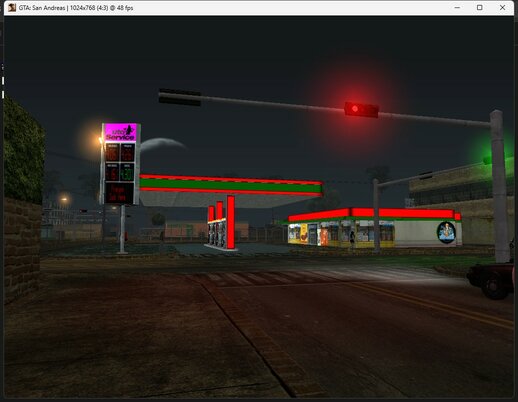Image resolution: width=518 pixels, height=402 pixels.
Task: Click the glowing red traffic light
Action: (x=361, y=109)
